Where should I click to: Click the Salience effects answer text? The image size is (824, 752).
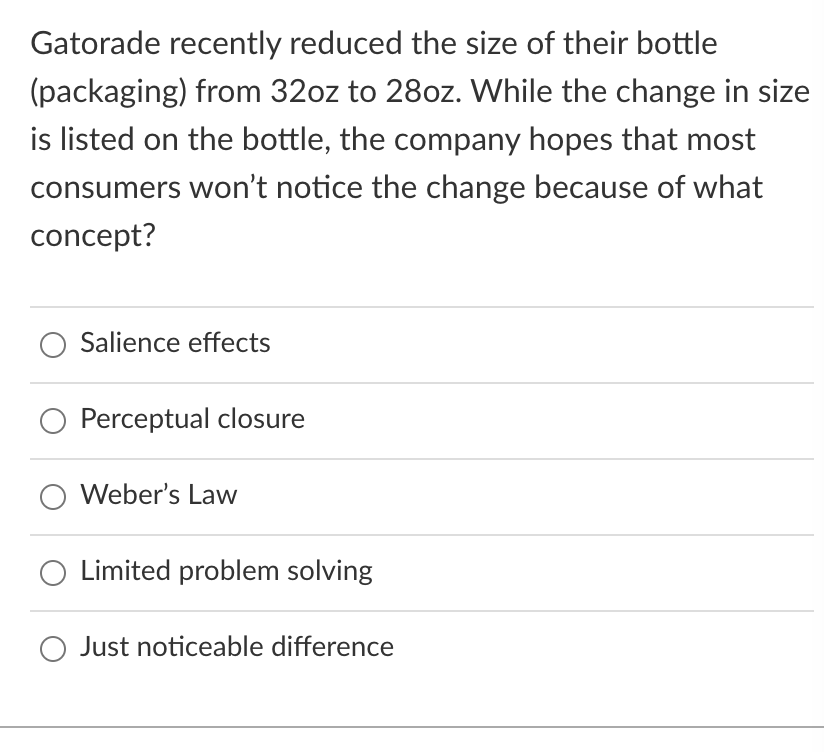175,343
